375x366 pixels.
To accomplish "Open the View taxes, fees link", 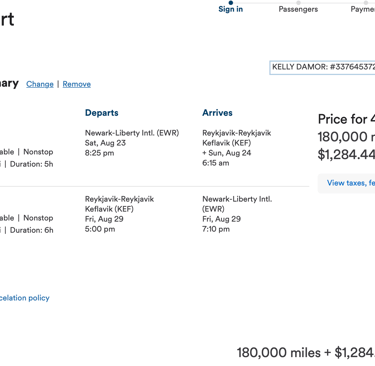I will click(350, 183).
